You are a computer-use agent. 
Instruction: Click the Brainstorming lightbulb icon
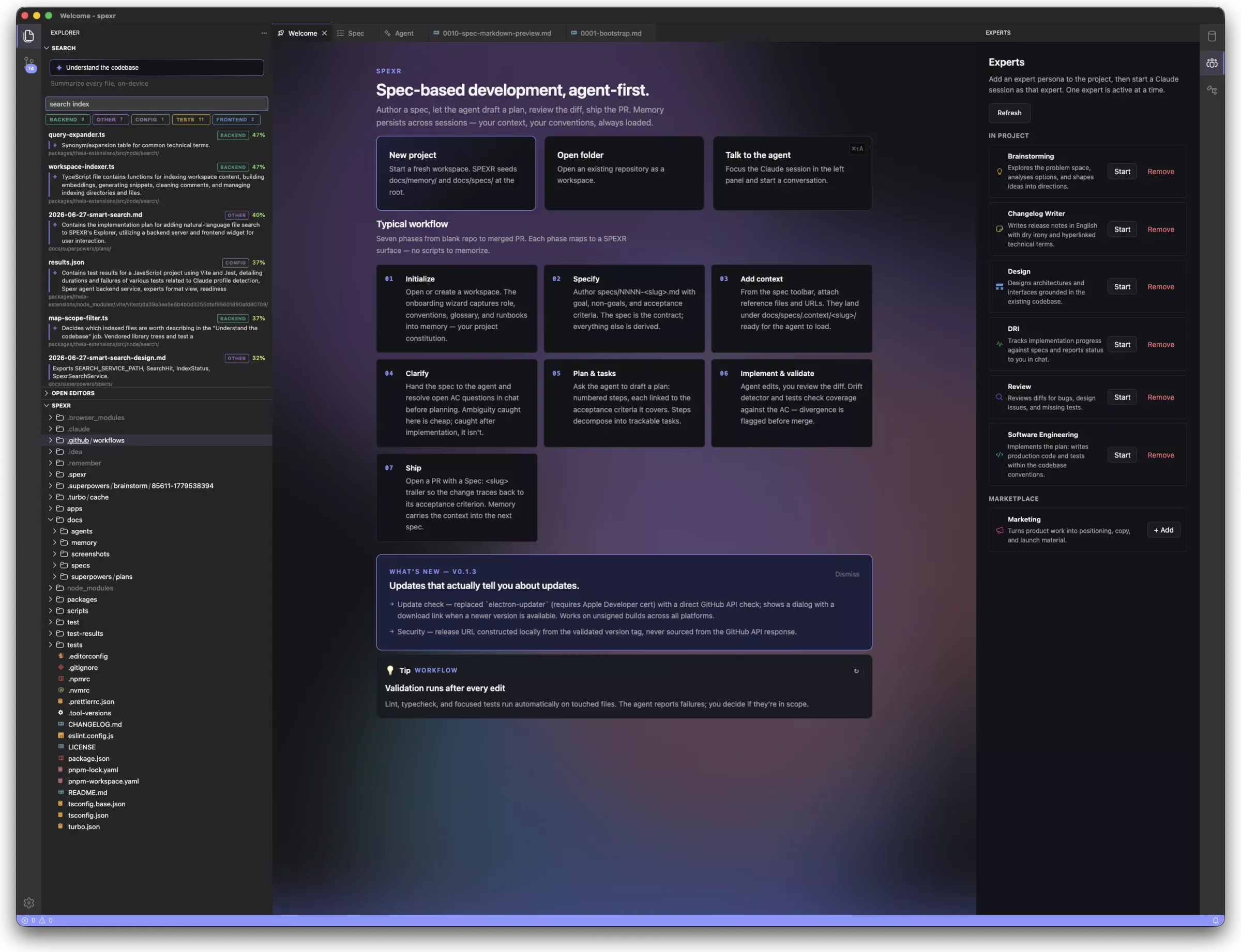1000,172
